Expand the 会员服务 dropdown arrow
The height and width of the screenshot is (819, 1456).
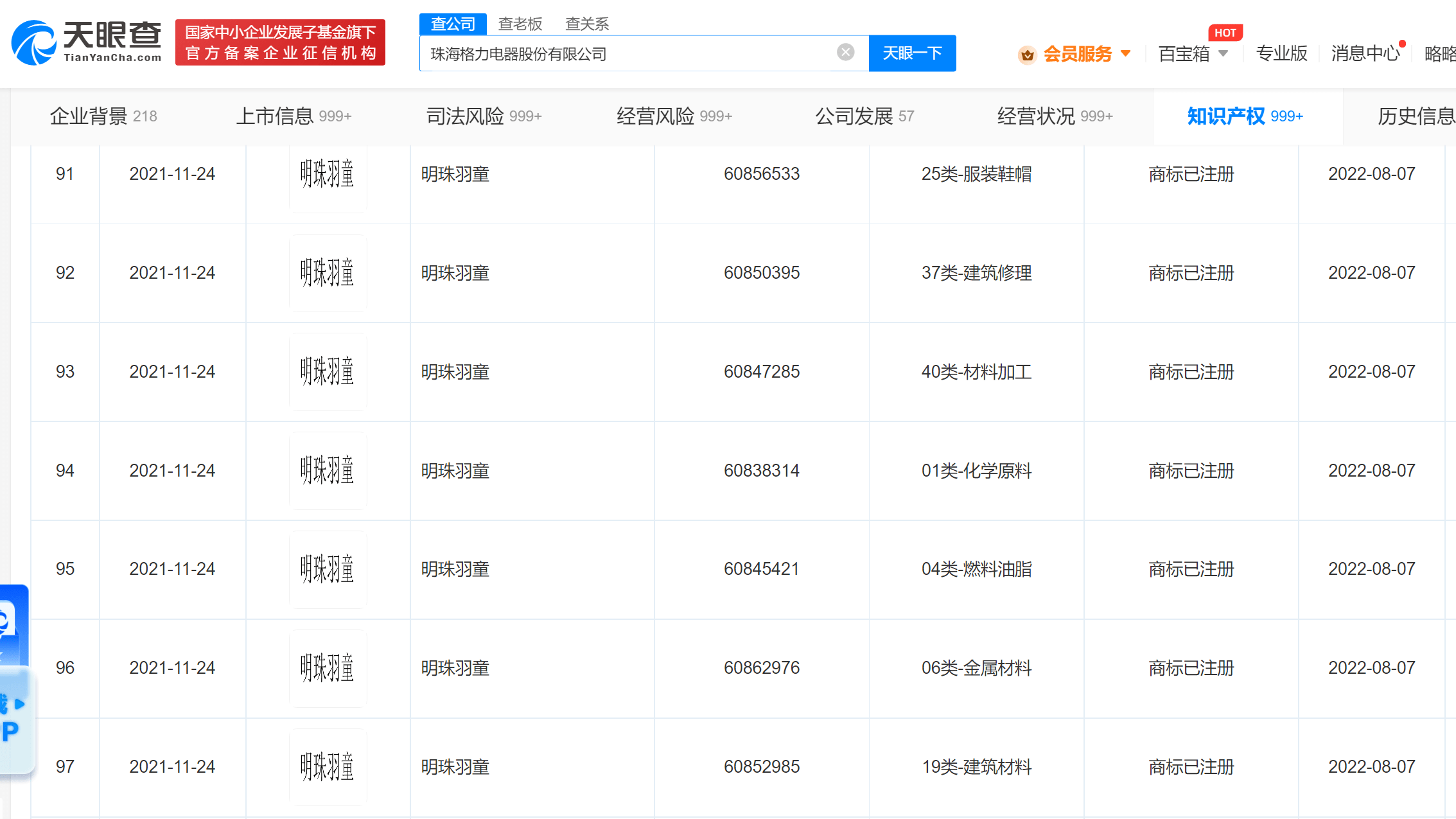click(1126, 53)
